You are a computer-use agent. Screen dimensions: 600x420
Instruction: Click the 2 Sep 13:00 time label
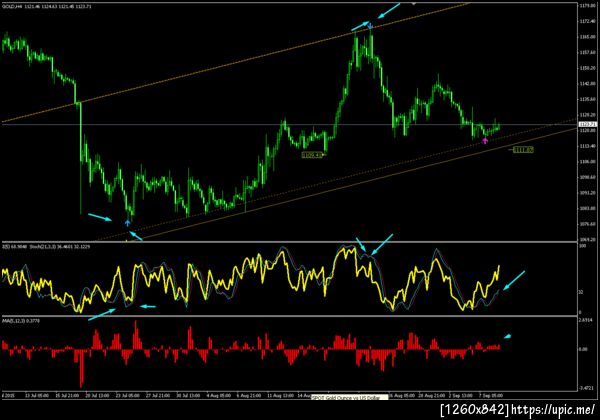pyautogui.click(x=461, y=396)
